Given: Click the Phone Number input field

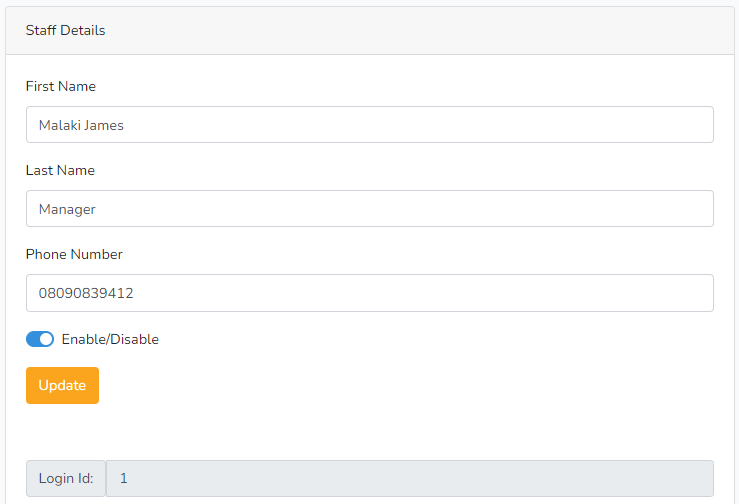Looking at the screenshot, I should click(369, 293).
